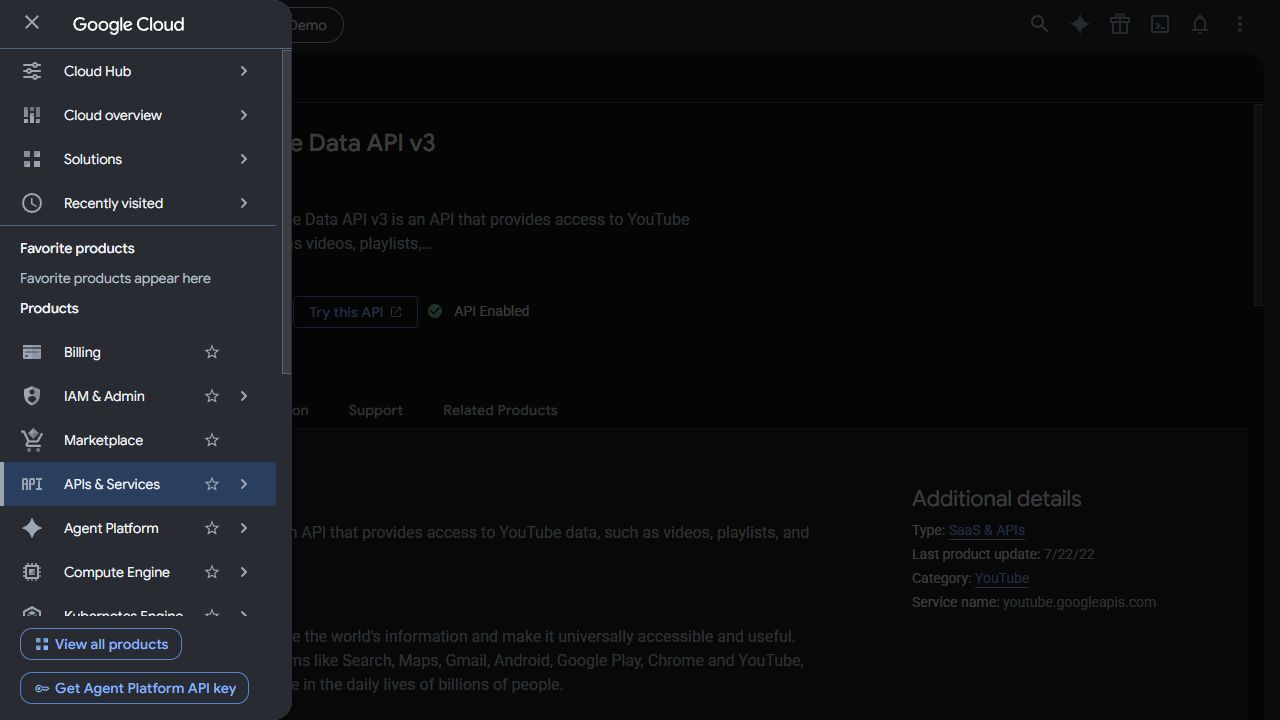Click the Compute Engine chip icon
Viewport: 1280px width, 720px height.
(x=32, y=572)
